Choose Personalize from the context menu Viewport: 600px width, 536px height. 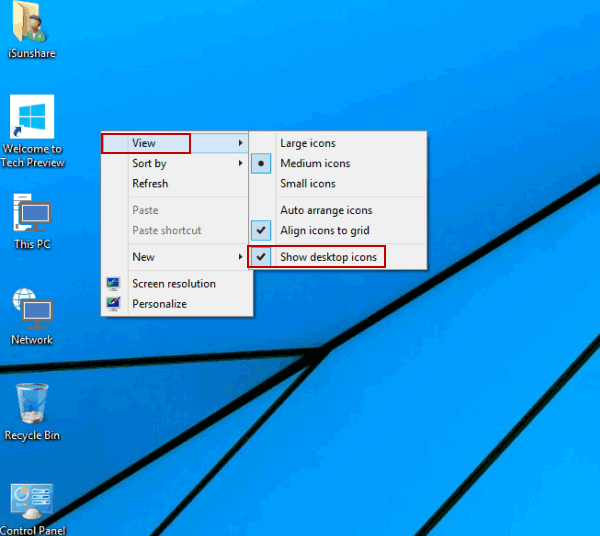(175, 304)
